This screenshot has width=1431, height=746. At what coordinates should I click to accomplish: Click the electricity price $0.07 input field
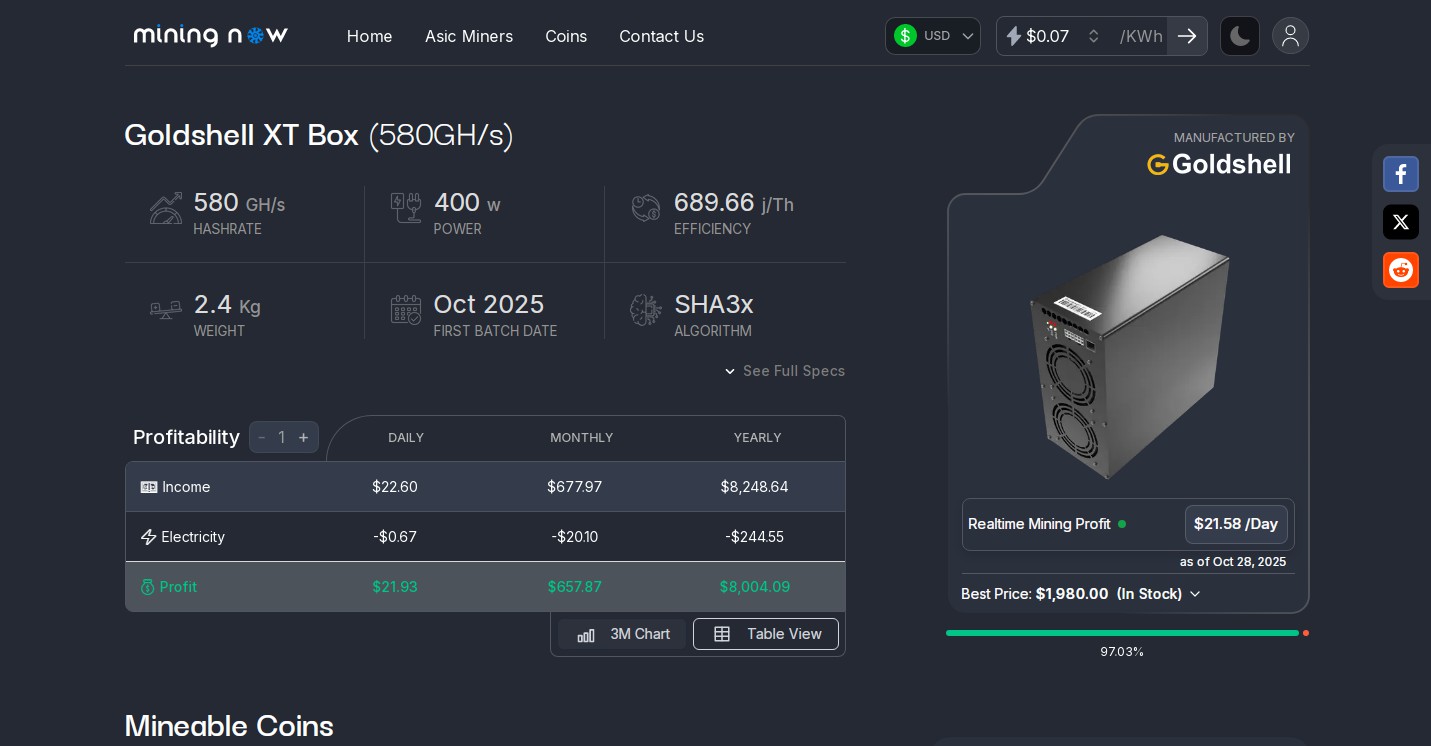pyautogui.click(x=1053, y=36)
